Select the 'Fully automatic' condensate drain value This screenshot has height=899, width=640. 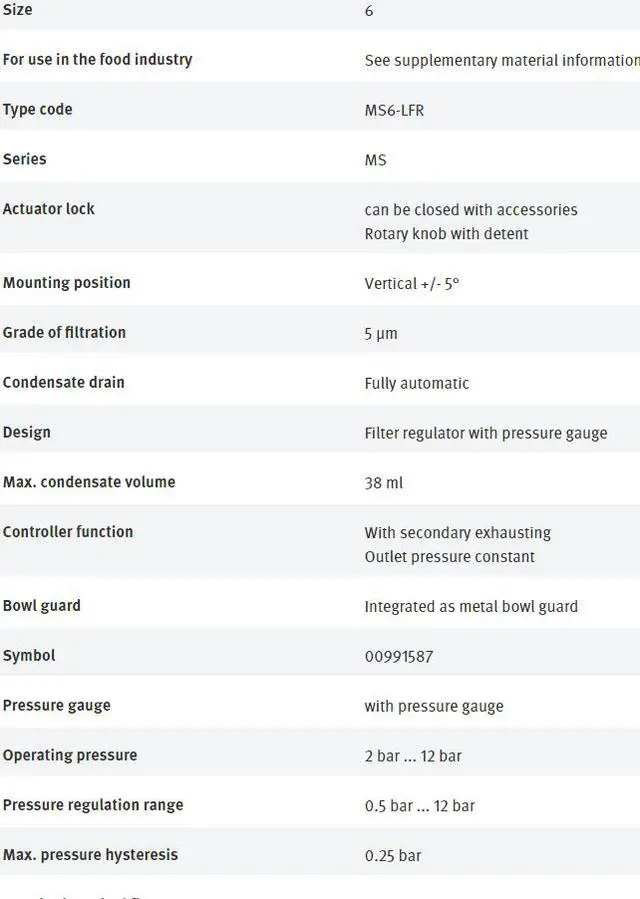pyautogui.click(x=417, y=384)
